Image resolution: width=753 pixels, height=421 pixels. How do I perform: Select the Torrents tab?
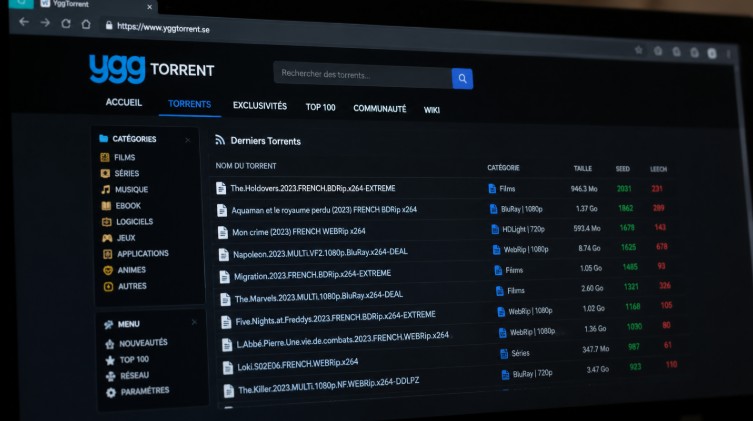pos(190,104)
